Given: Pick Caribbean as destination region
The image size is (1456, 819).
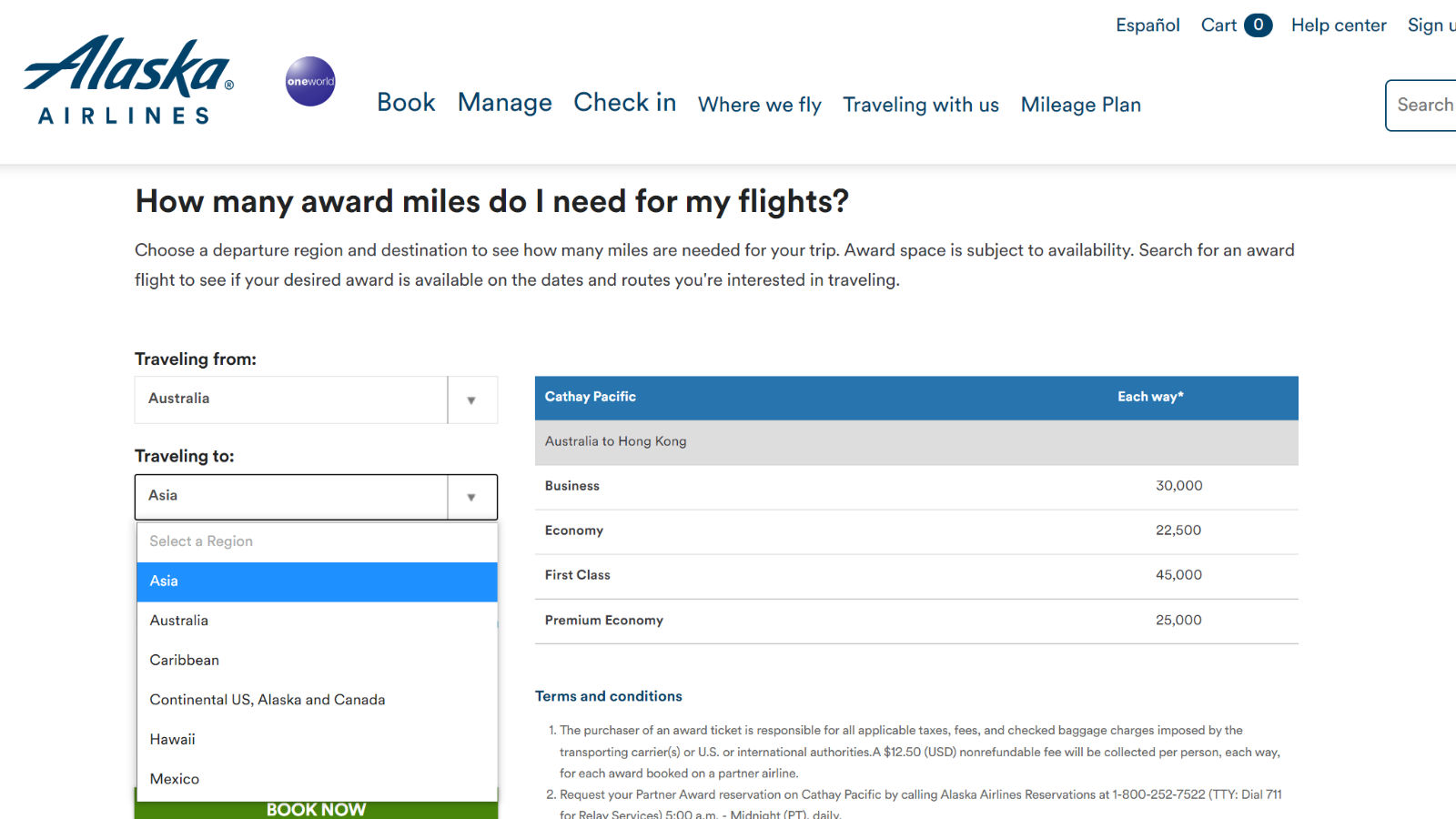Looking at the screenshot, I should pyautogui.click(x=317, y=661).
